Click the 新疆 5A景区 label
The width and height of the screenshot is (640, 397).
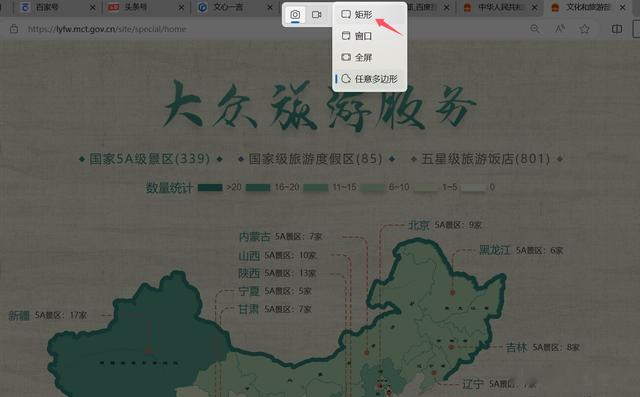click(x=48, y=315)
